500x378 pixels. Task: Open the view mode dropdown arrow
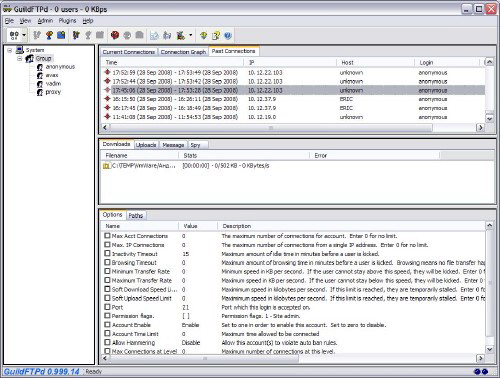(24, 35)
